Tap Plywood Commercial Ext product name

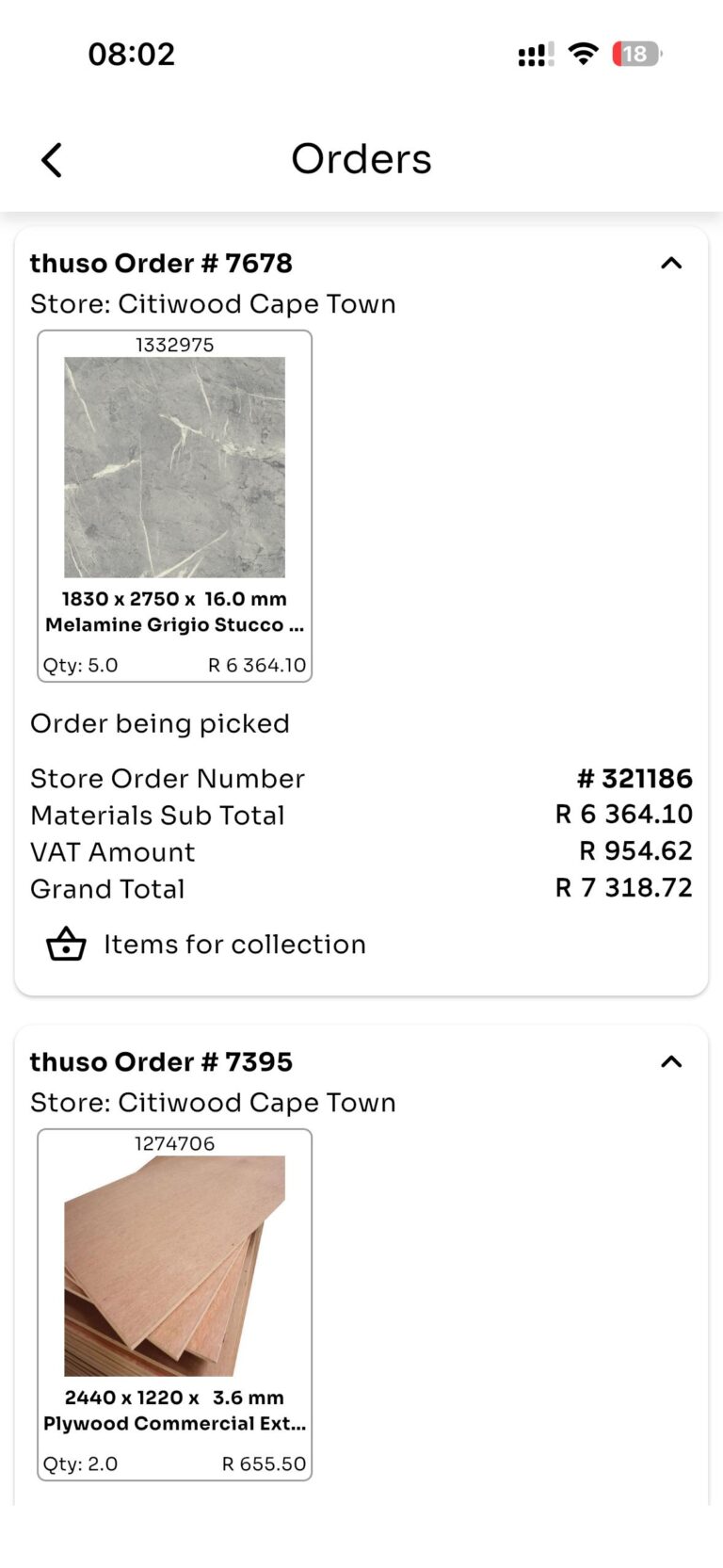[174, 1424]
